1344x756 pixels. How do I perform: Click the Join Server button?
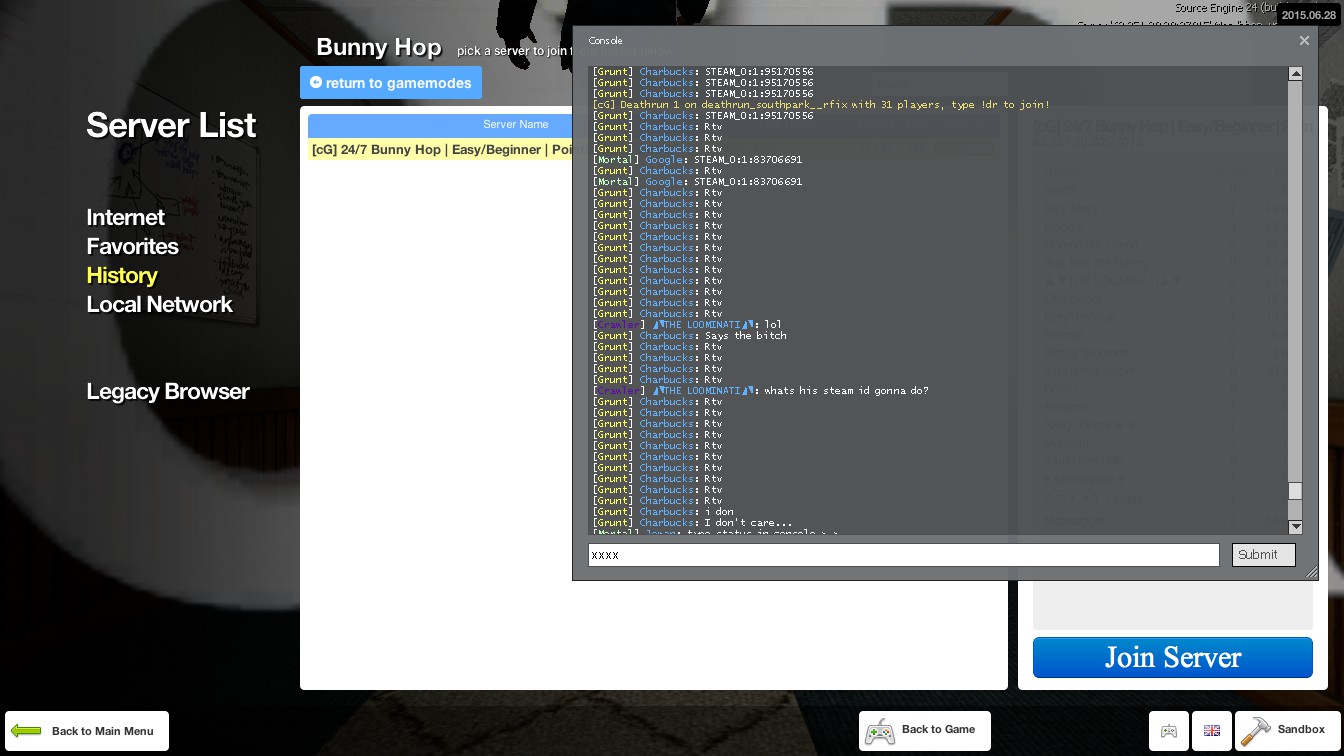(1172, 657)
